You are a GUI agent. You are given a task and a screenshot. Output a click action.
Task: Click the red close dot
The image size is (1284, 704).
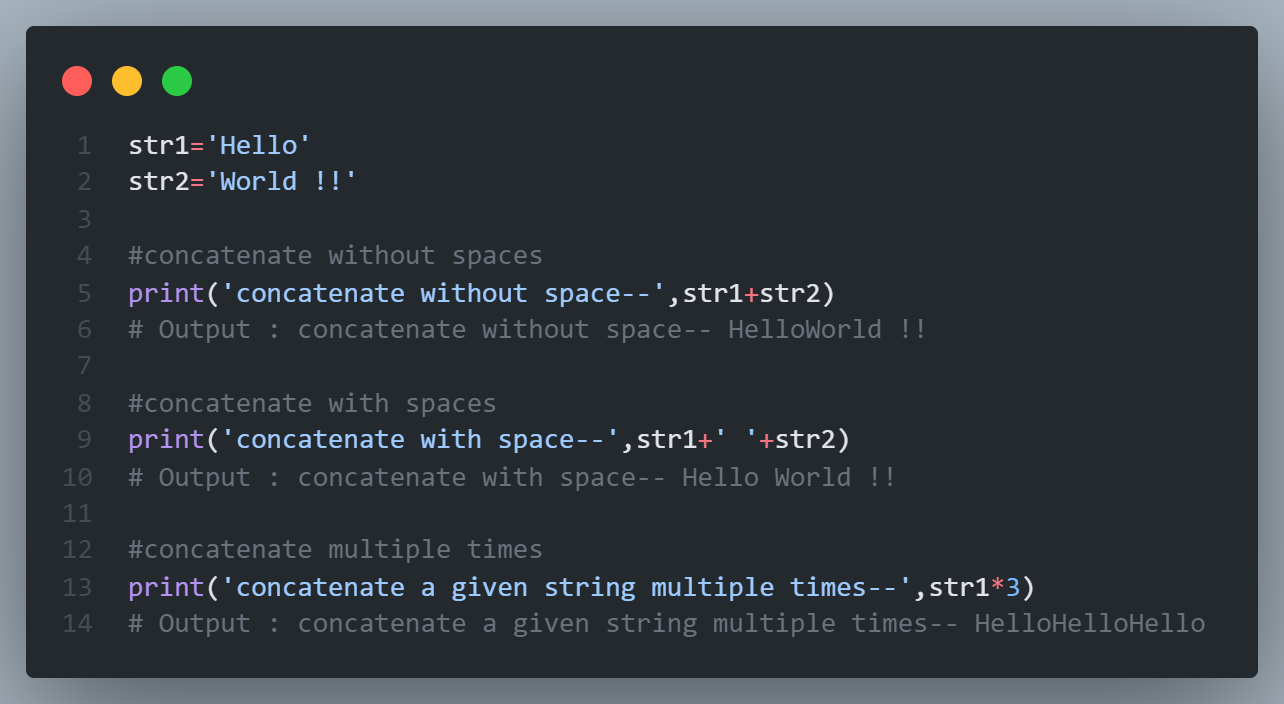pos(77,81)
